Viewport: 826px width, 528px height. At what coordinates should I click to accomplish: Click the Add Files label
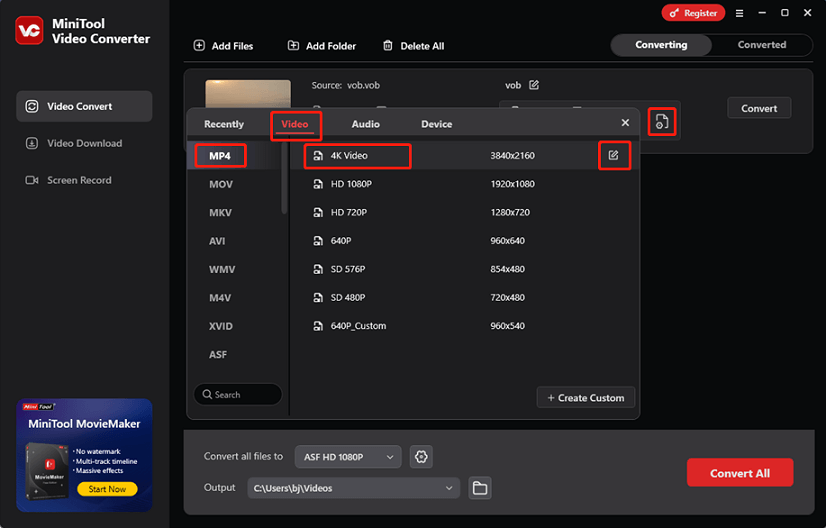click(232, 46)
